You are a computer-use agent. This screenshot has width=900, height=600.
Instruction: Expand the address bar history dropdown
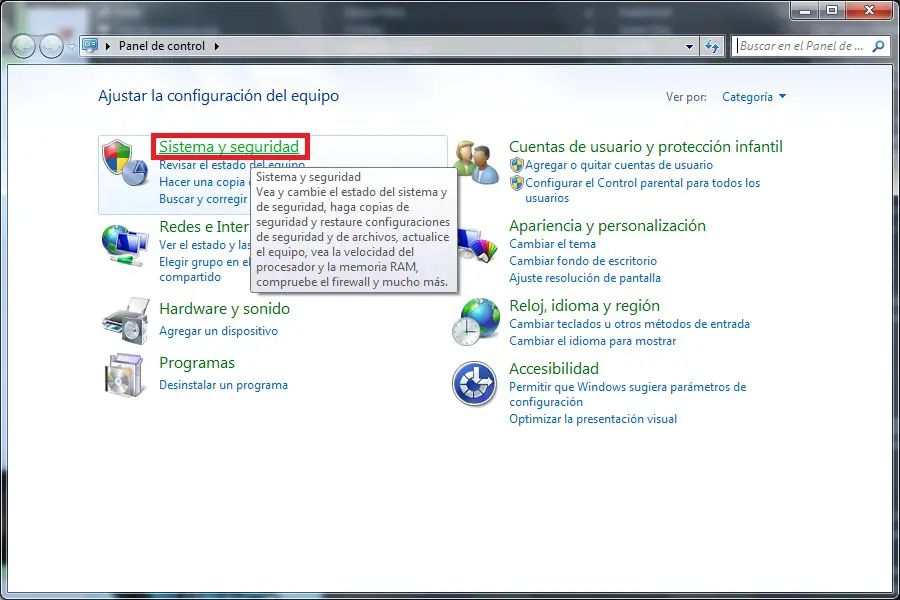tap(689, 47)
